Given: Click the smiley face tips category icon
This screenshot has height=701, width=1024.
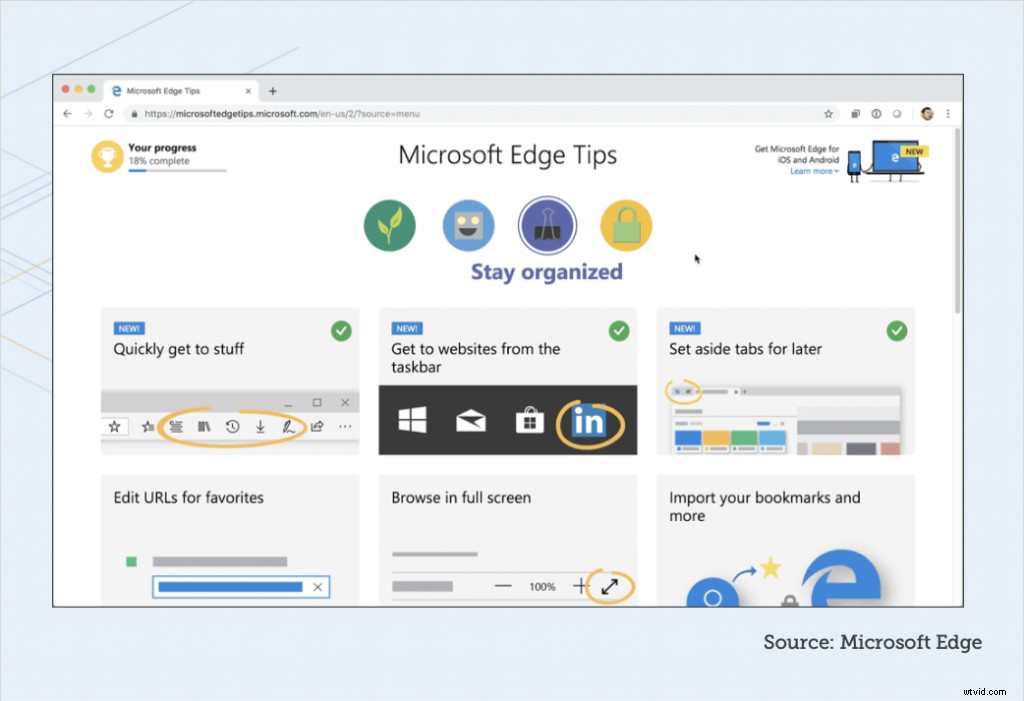Looking at the screenshot, I should click(x=468, y=225).
